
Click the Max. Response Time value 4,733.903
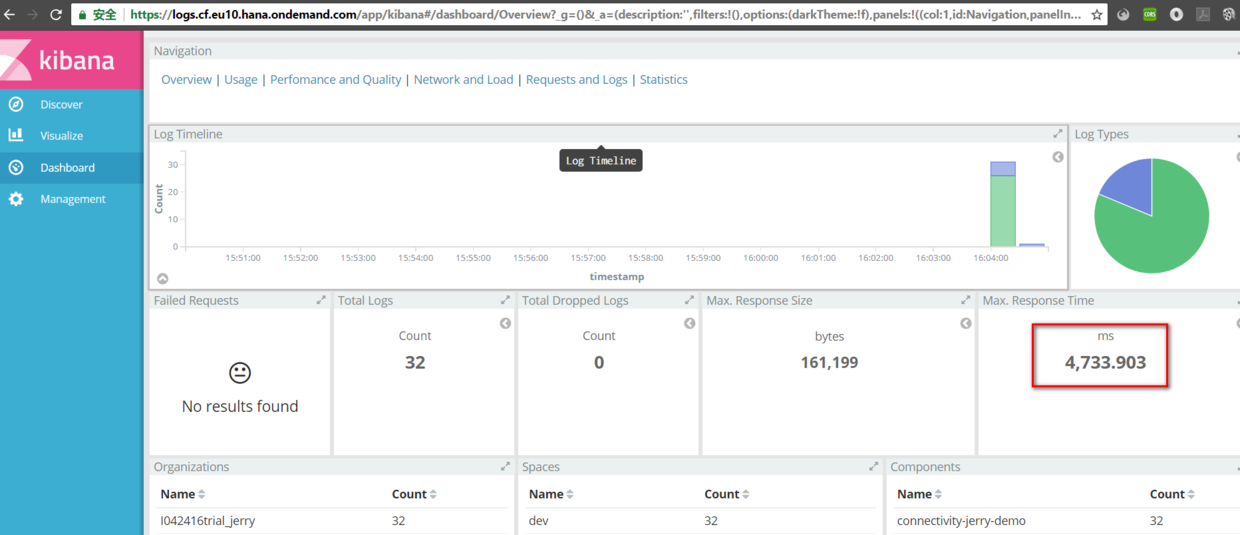point(1105,362)
